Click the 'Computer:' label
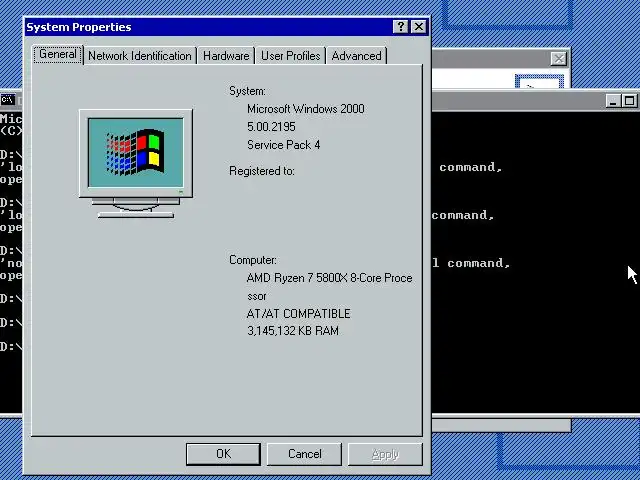Viewport: 640px width, 480px height. tap(253, 260)
